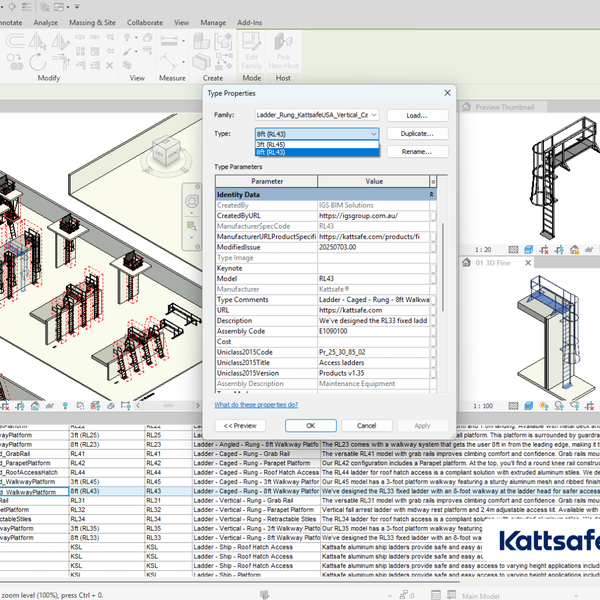Click the Create Similar cubes icon
This screenshot has width=600, height=600.
coord(201,41)
